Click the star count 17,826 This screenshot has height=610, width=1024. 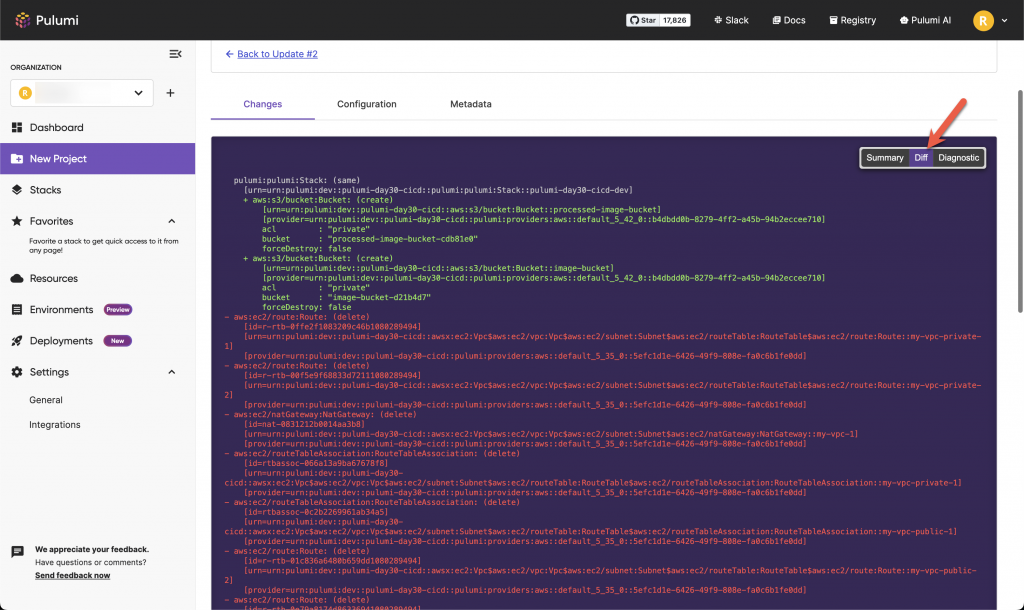tap(675, 20)
